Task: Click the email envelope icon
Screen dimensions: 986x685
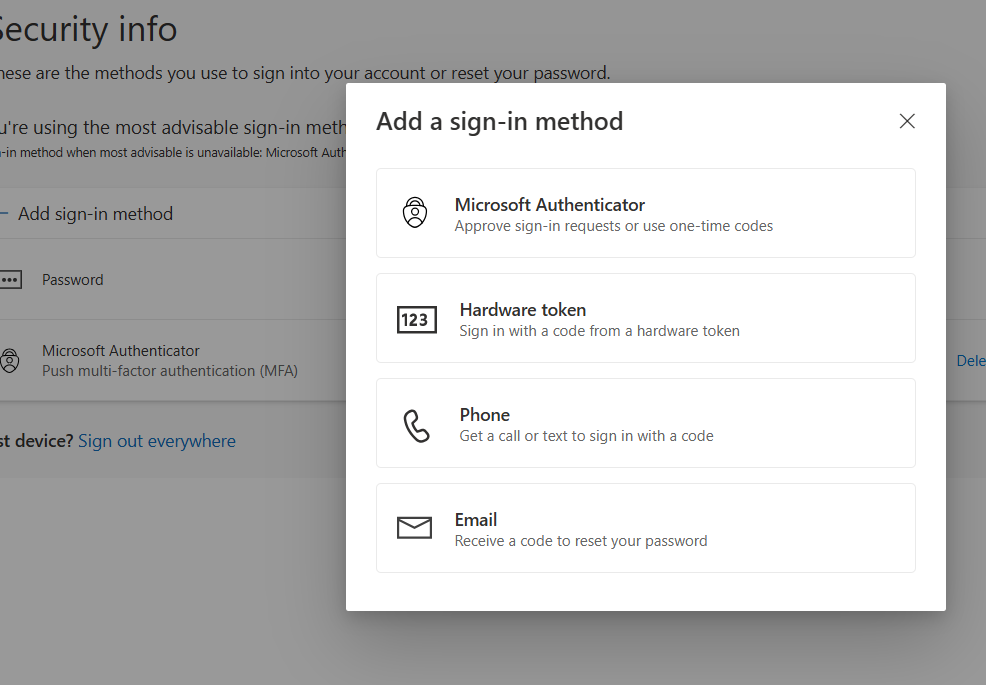Action: click(x=414, y=528)
